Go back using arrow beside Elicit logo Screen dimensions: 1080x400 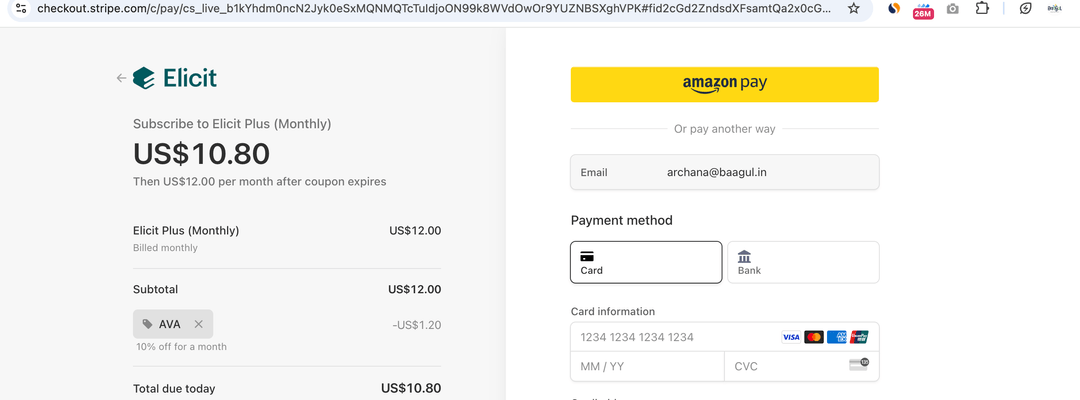pos(121,78)
